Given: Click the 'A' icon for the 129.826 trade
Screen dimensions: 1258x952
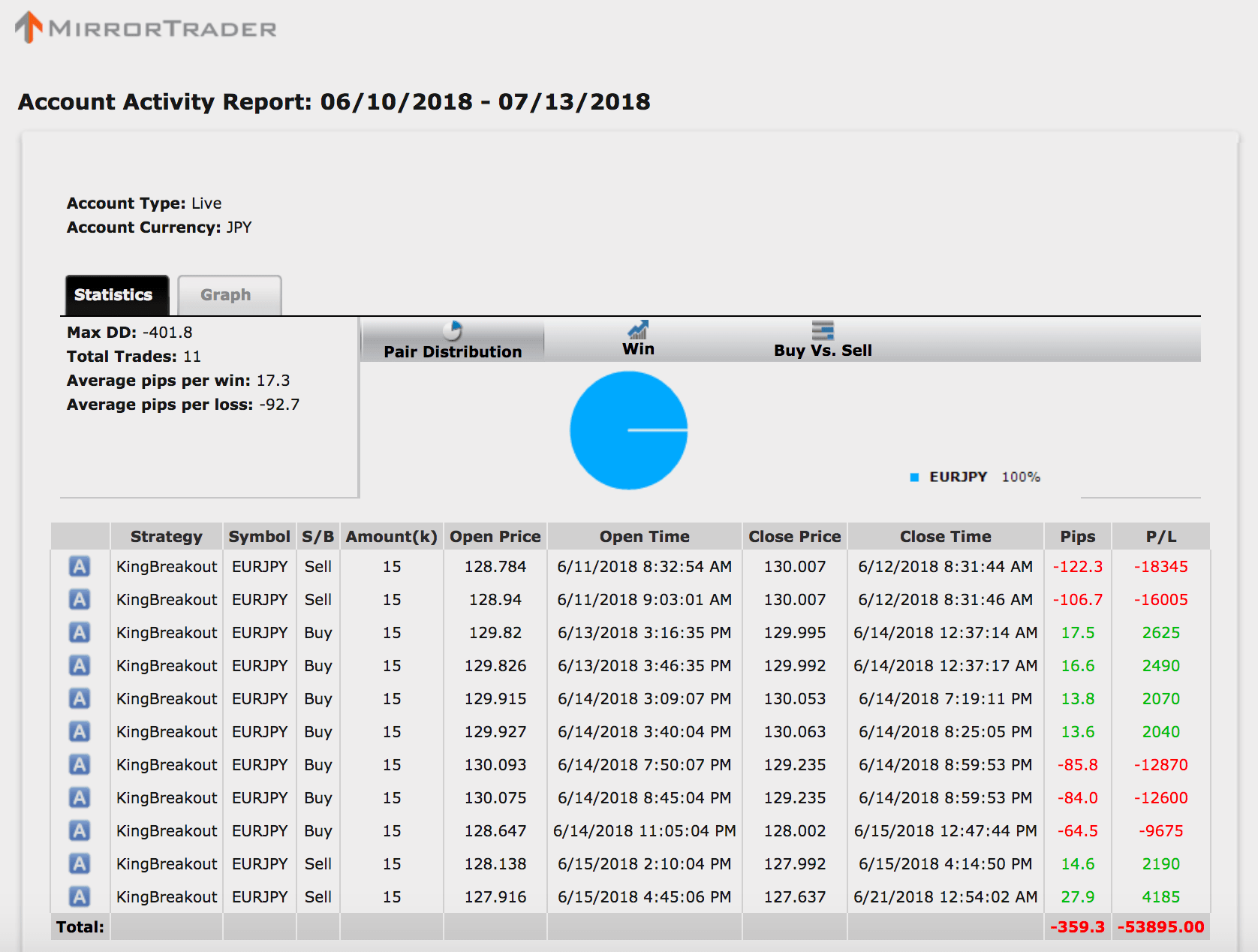Looking at the screenshot, I should pyautogui.click(x=80, y=665).
